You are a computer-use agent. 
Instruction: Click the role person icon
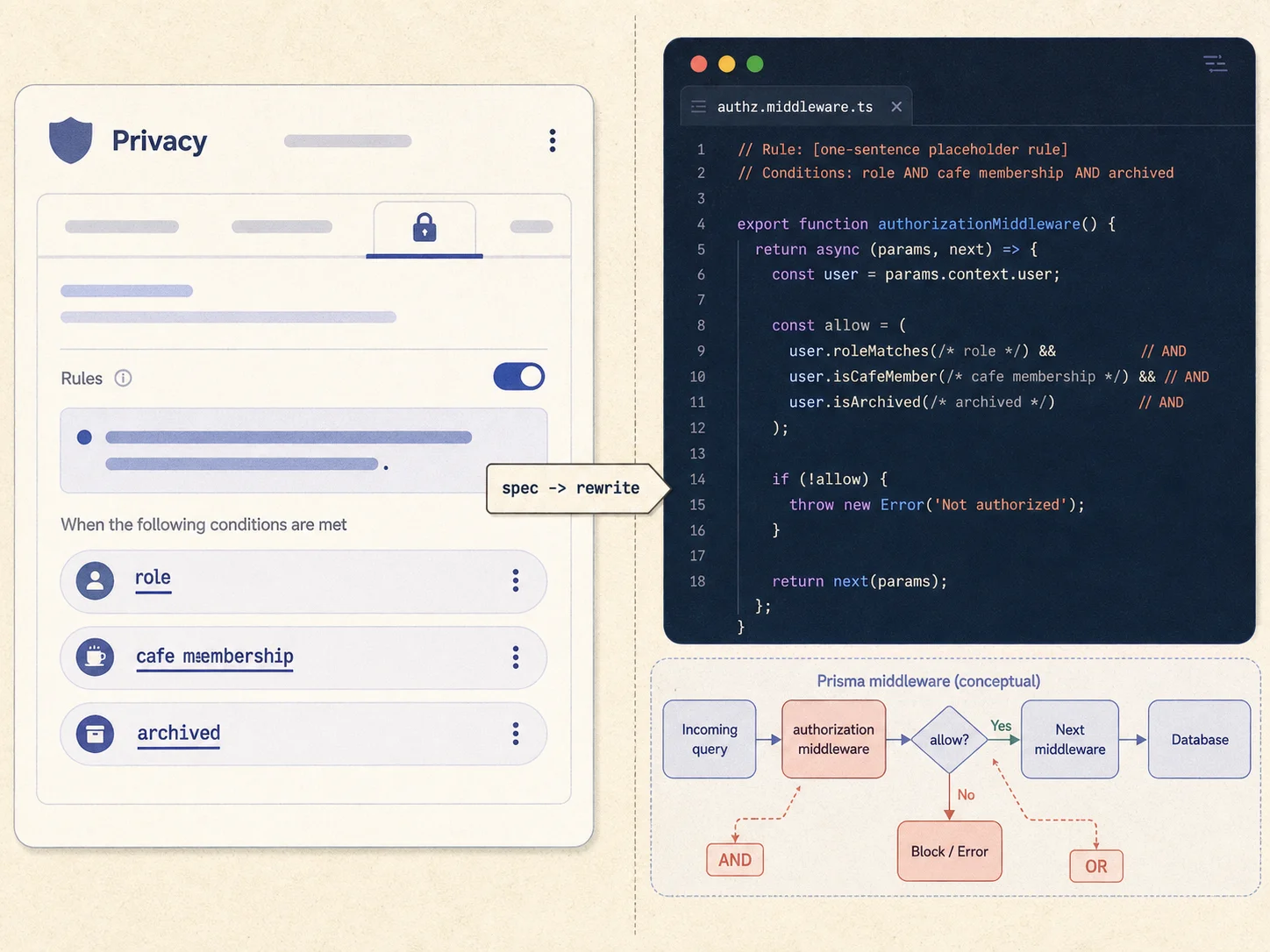(x=95, y=580)
